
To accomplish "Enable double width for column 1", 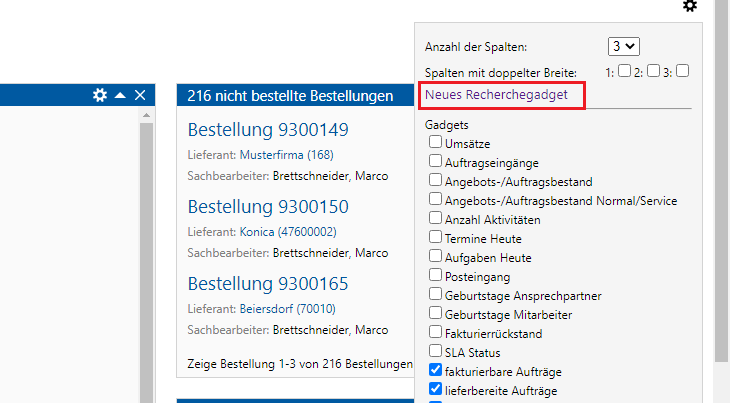I will point(624,72).
